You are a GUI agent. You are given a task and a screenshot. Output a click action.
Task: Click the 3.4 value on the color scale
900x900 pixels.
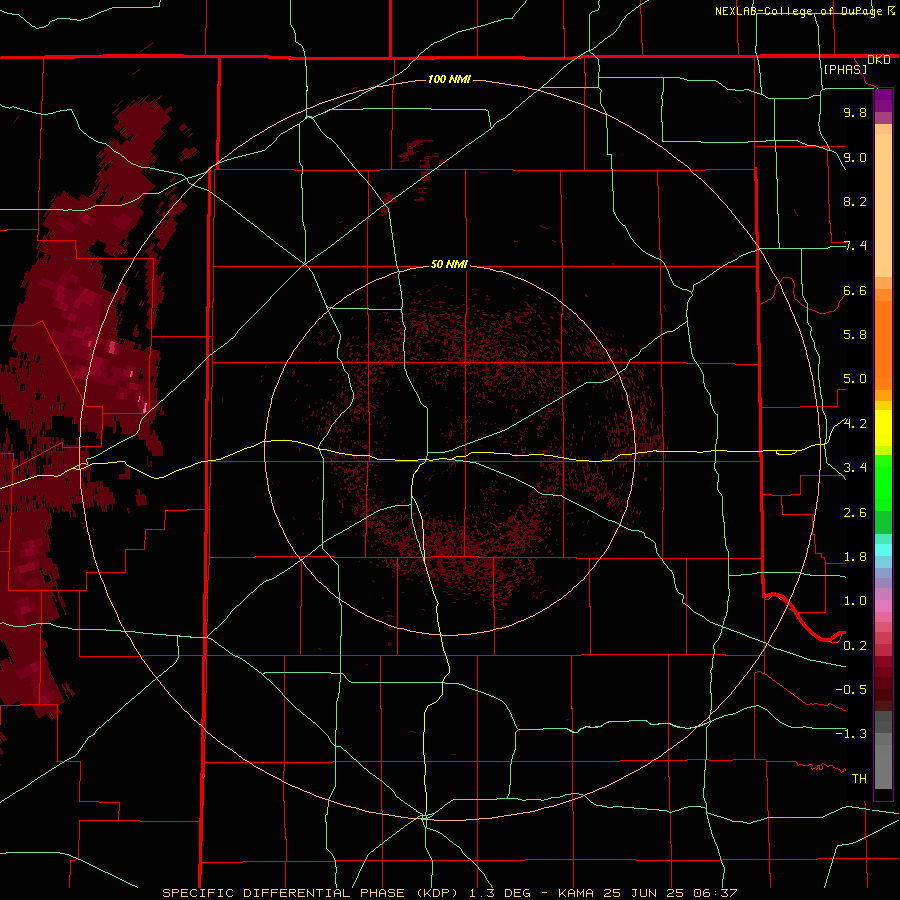click(x=855, y=468)
